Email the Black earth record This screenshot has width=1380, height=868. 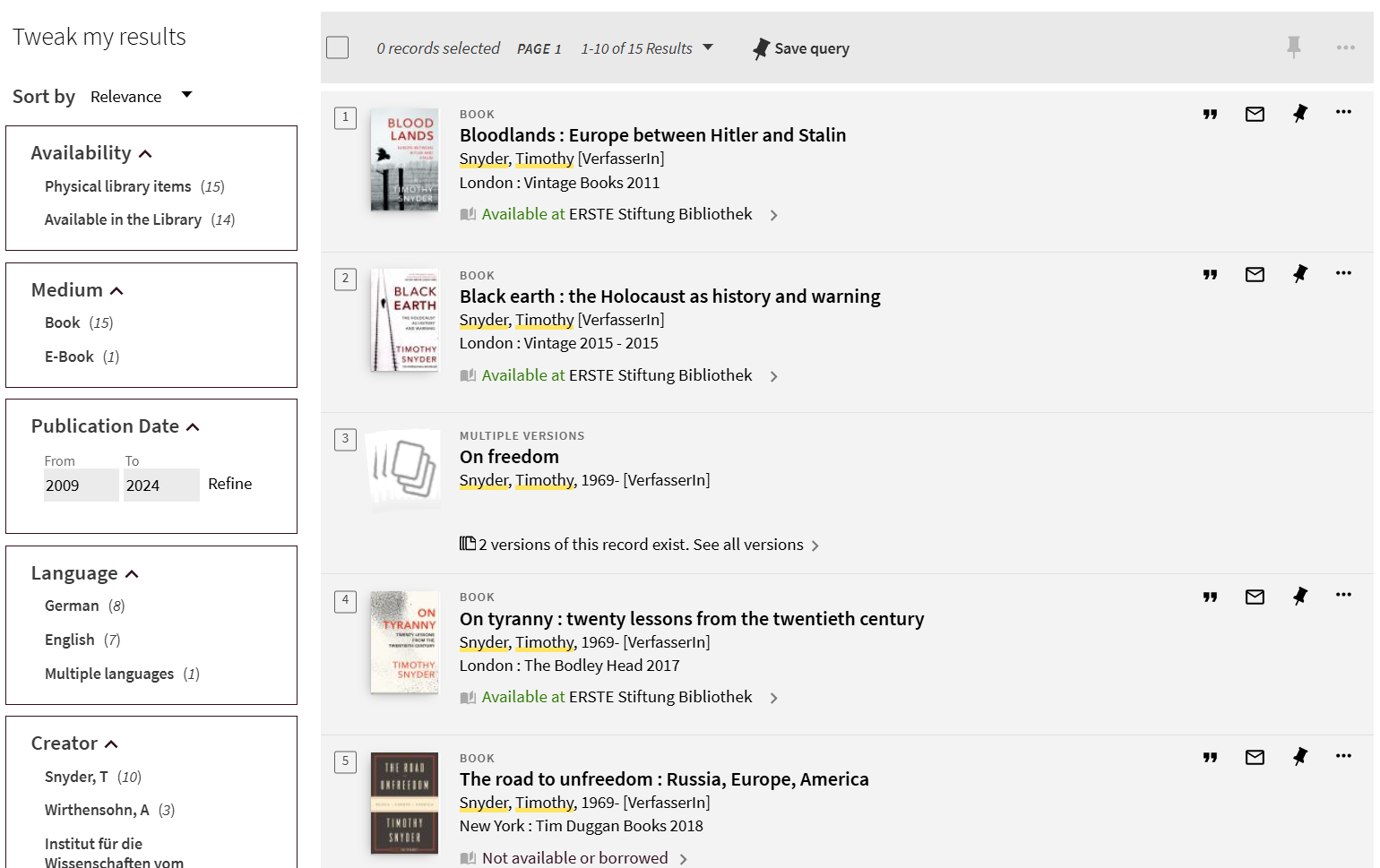tap(1255, 274)
